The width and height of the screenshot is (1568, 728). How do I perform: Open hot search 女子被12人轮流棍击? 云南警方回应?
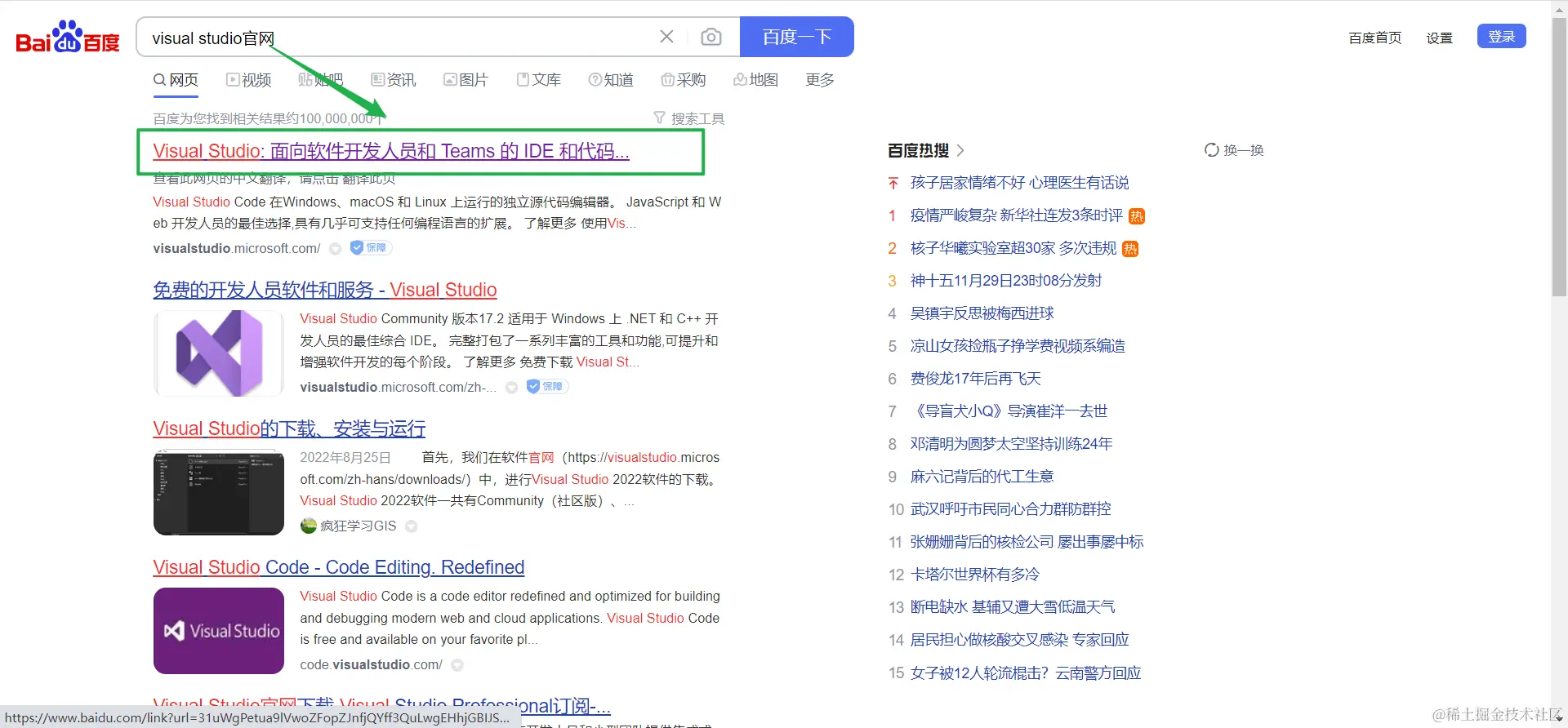coord(1026,673)
